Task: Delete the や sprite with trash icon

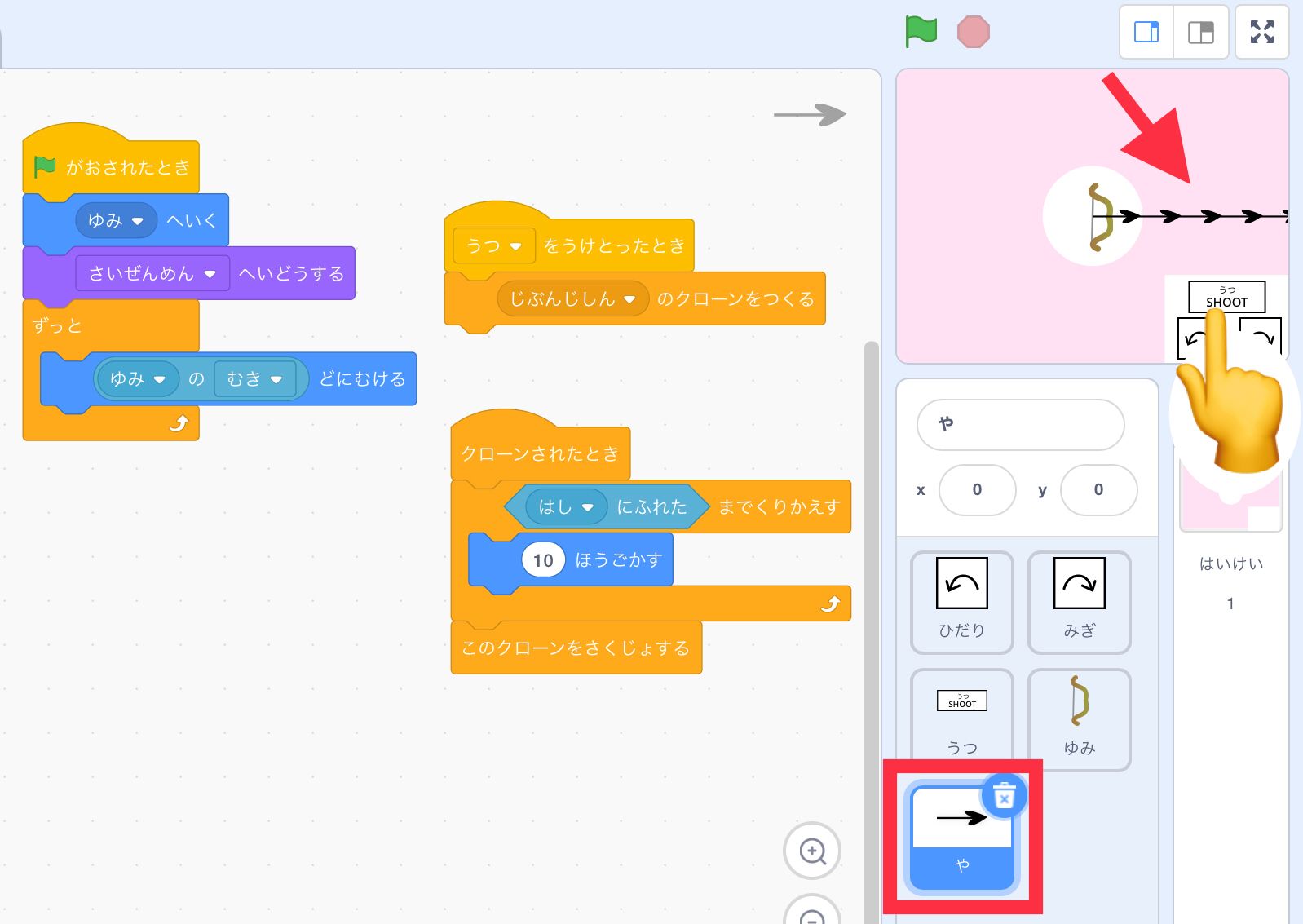Action: (1005, 796)
